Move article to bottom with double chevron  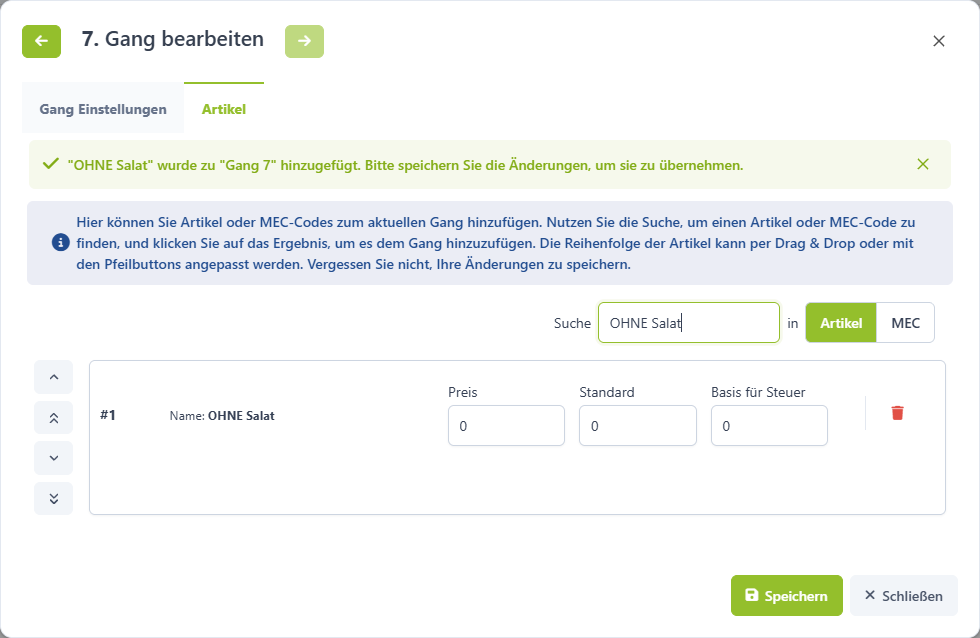tap(54, 499)
